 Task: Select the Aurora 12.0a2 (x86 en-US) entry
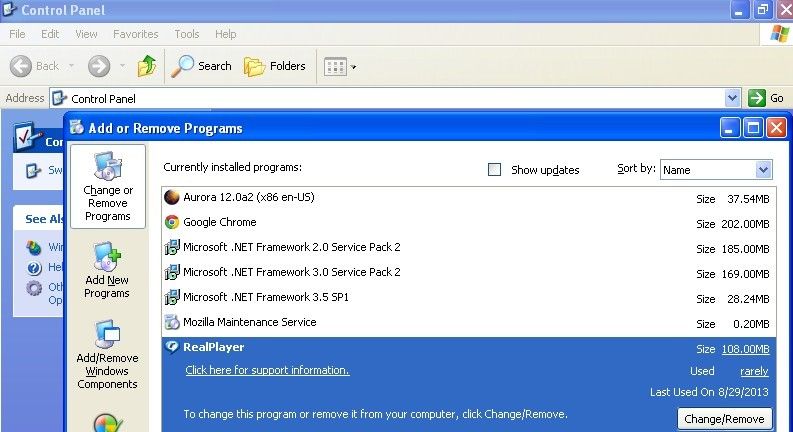coord(249,197)
